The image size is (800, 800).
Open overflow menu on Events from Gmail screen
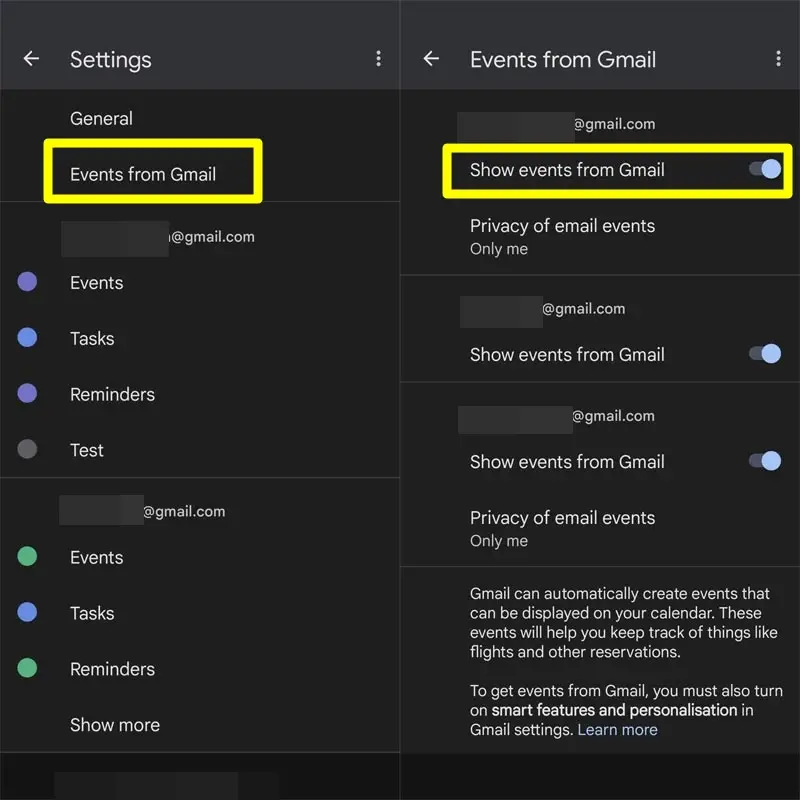click(778, 59)
